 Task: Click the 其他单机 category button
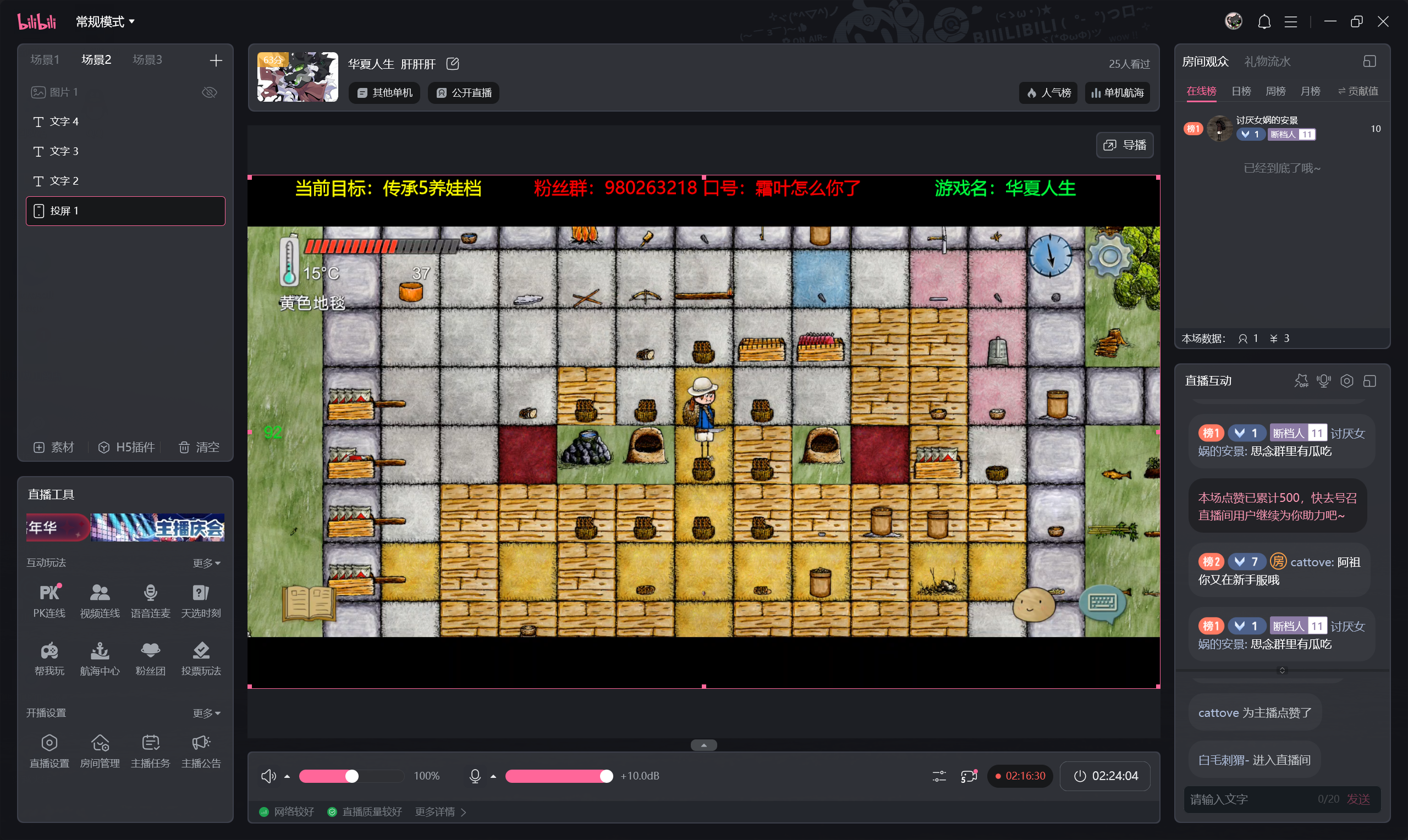(x=385, y=93)
